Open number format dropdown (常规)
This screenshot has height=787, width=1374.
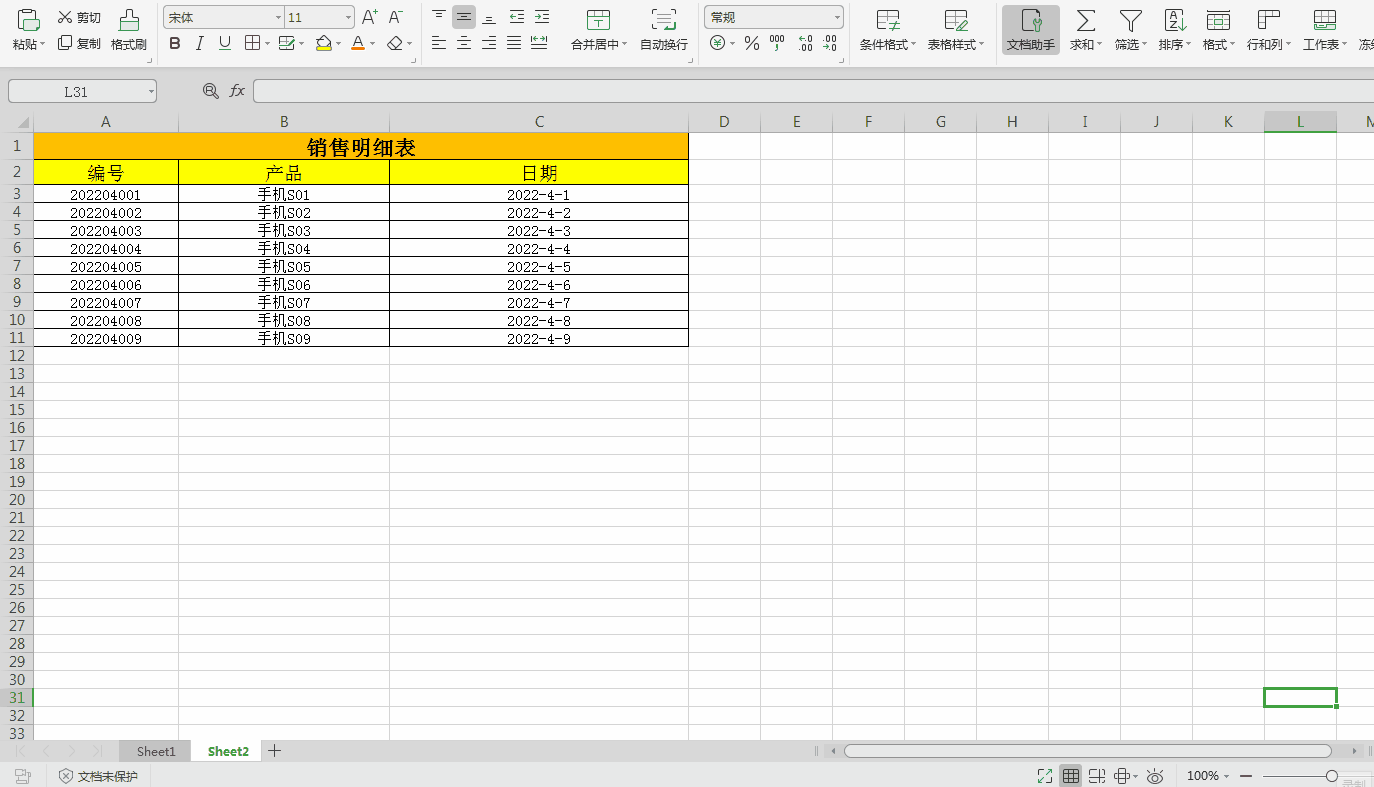click(837, 18)
